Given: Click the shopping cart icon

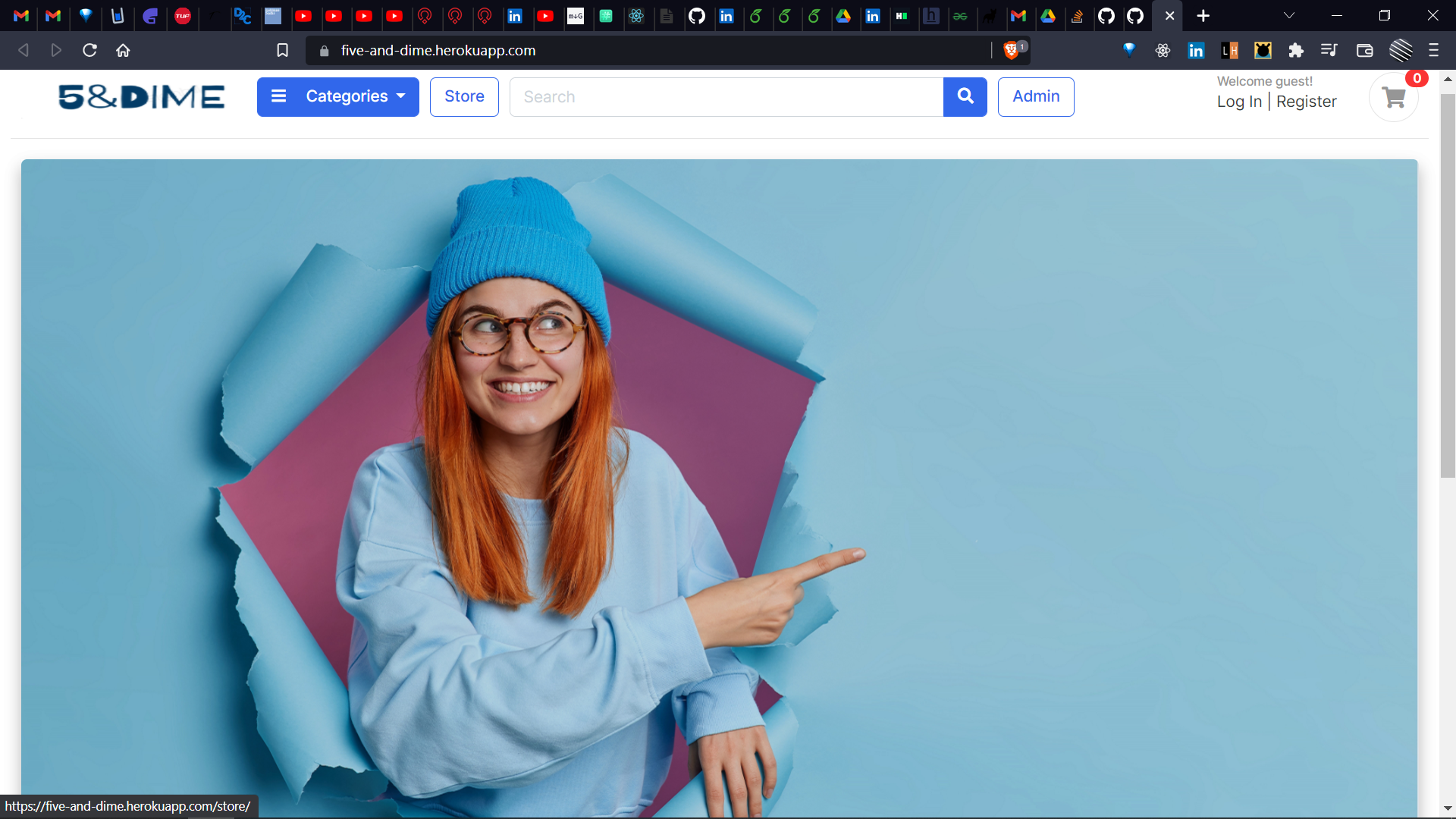Looking at the screenshot, I should 1393,97.
